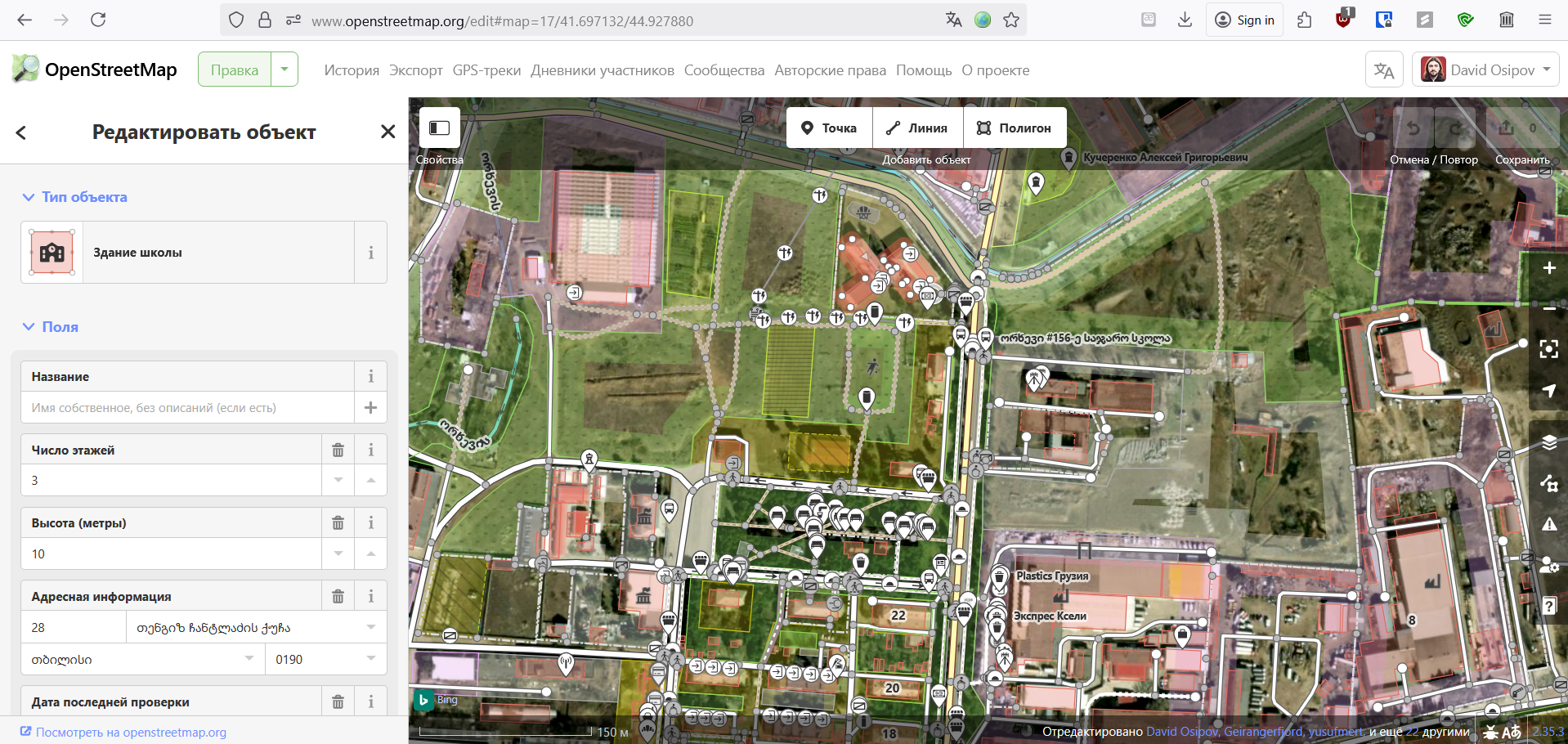
Task: Open the map issues warning icon
Action: [x=1548, y=524]
